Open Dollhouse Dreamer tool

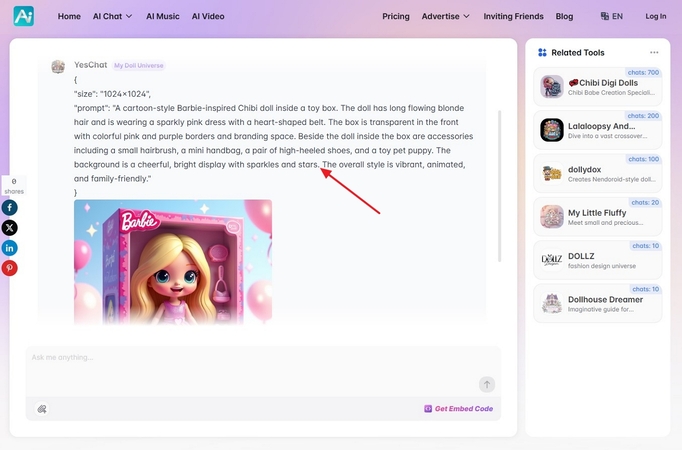598,303
